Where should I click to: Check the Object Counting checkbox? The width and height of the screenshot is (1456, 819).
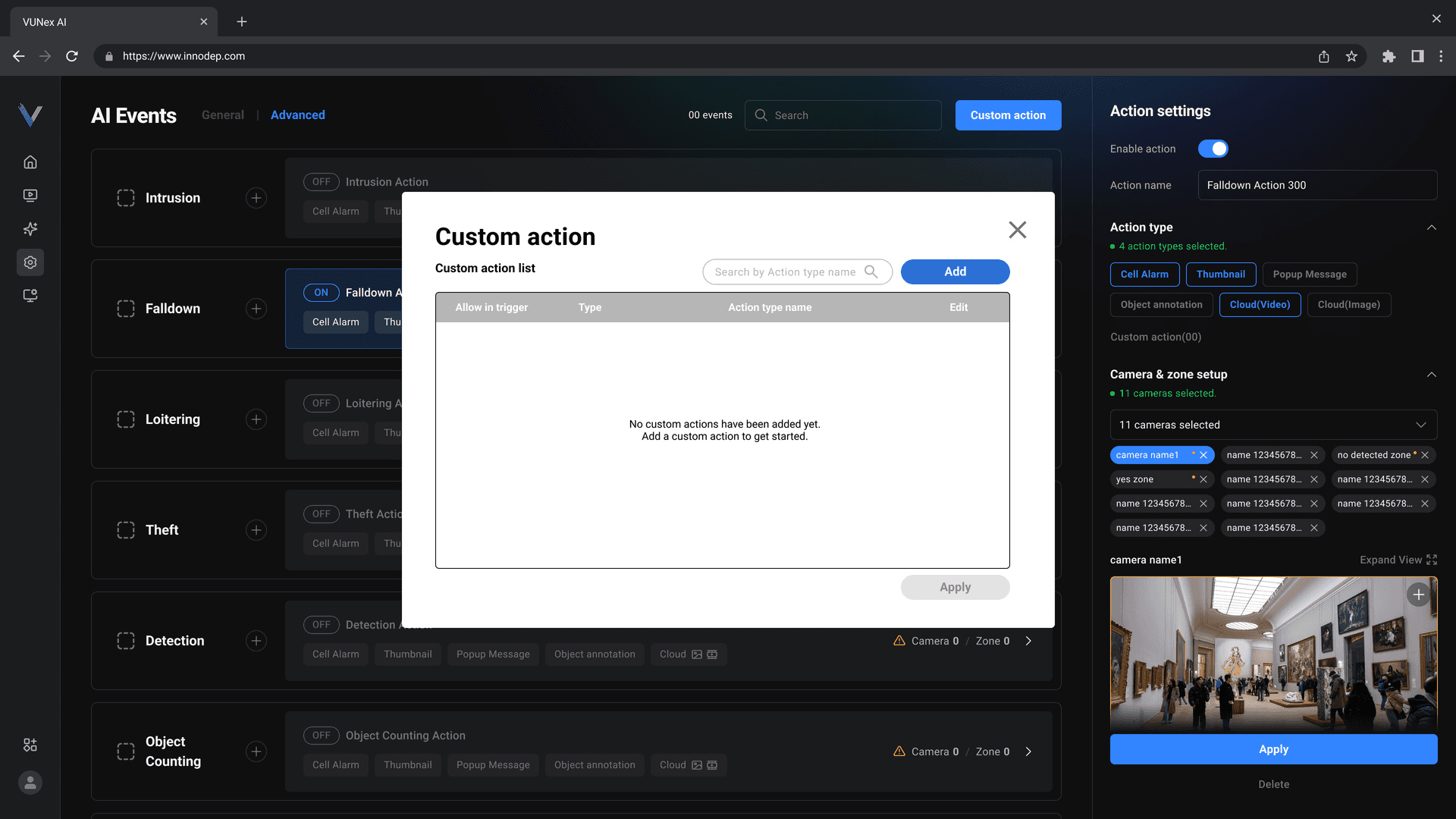click(126, 752)
